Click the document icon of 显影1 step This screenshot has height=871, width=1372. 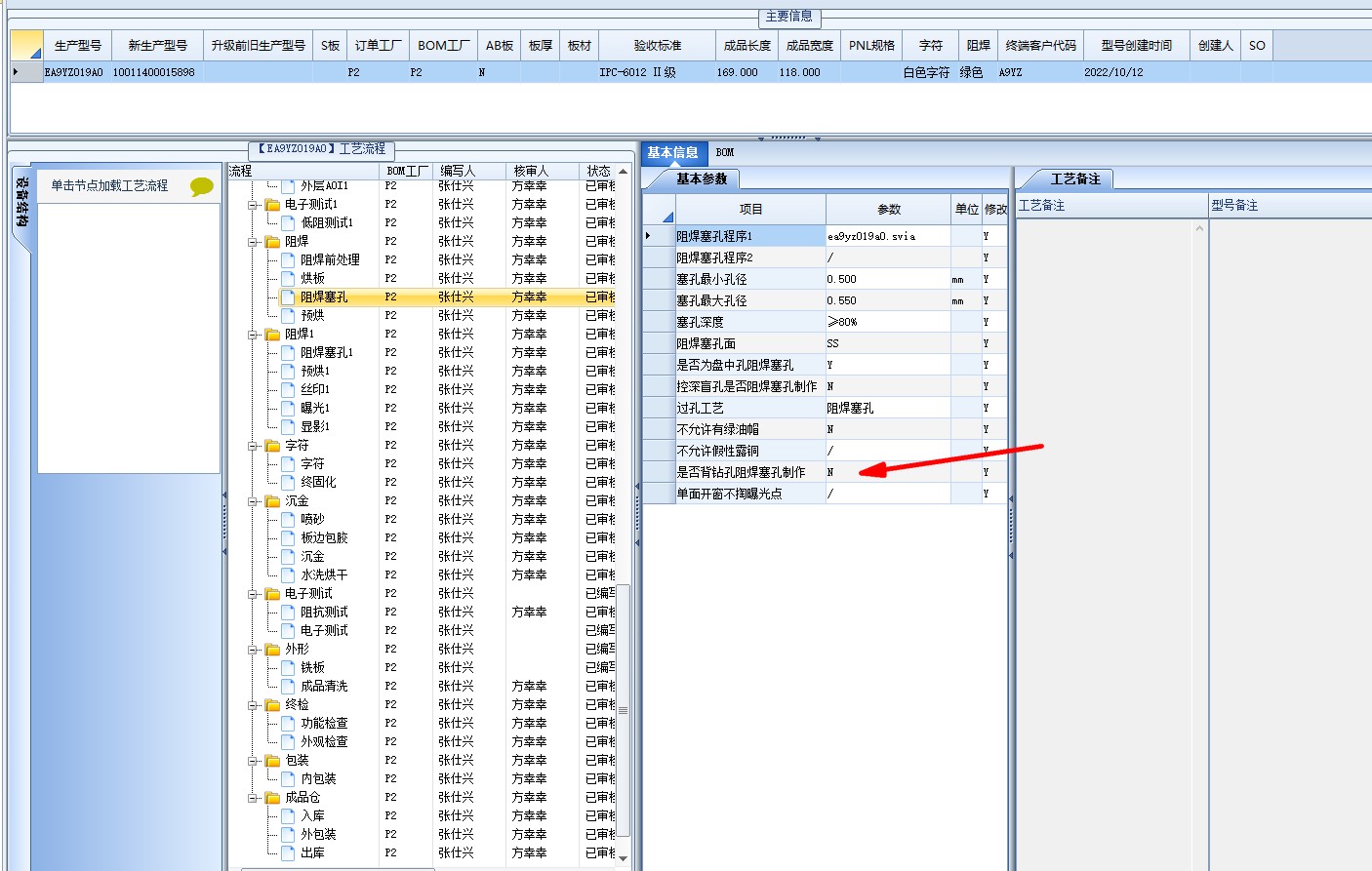(288, 427)
